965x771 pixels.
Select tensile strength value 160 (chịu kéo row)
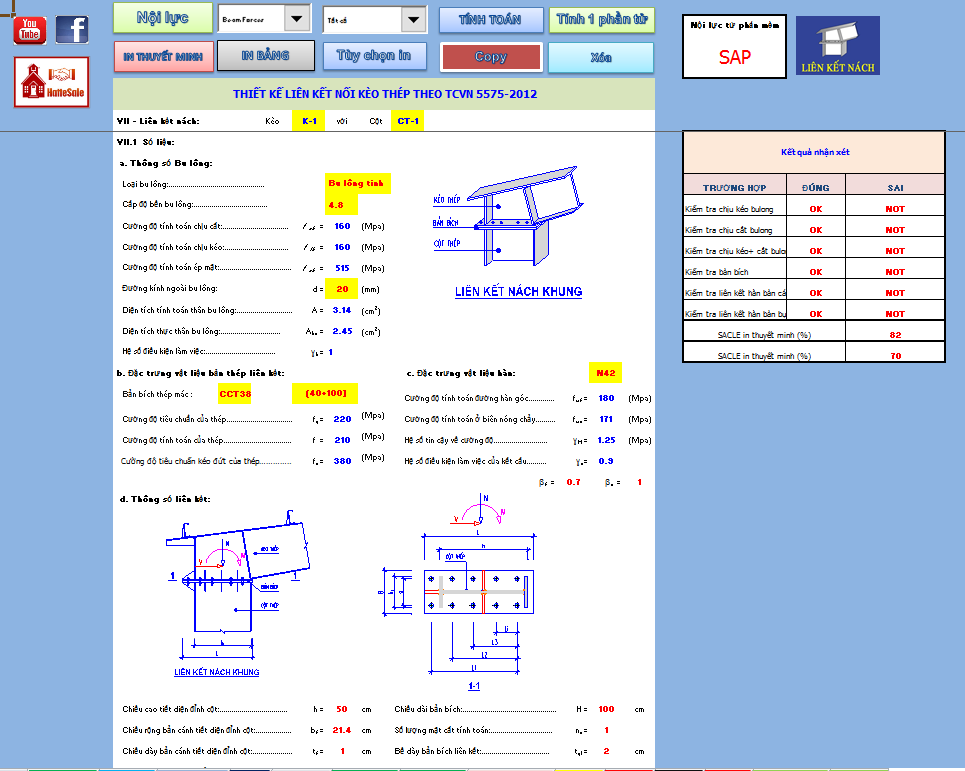point(342,247)
